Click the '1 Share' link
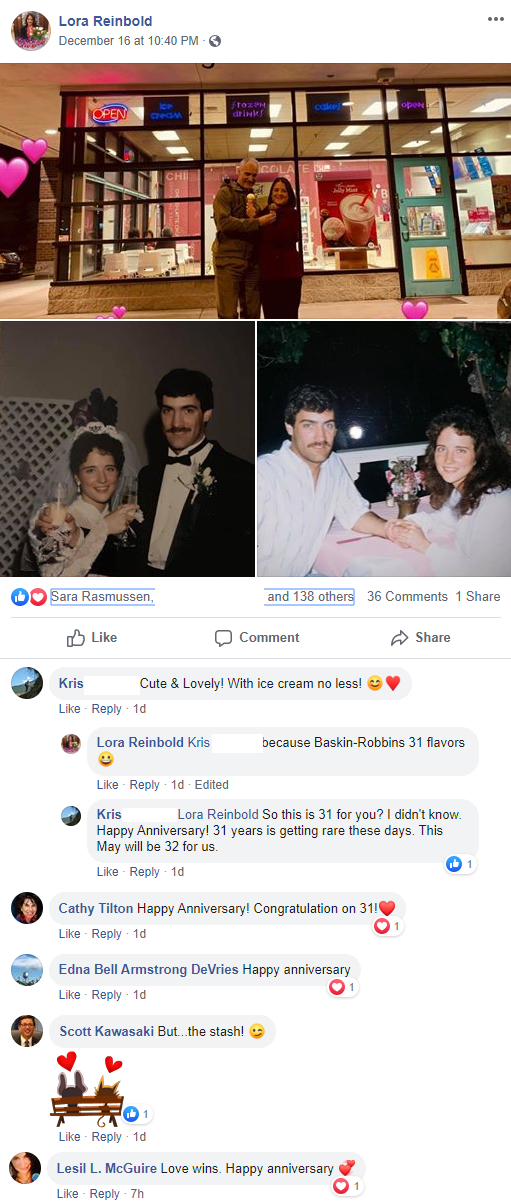Screen dimensions: 511x1204 (478, 596)
